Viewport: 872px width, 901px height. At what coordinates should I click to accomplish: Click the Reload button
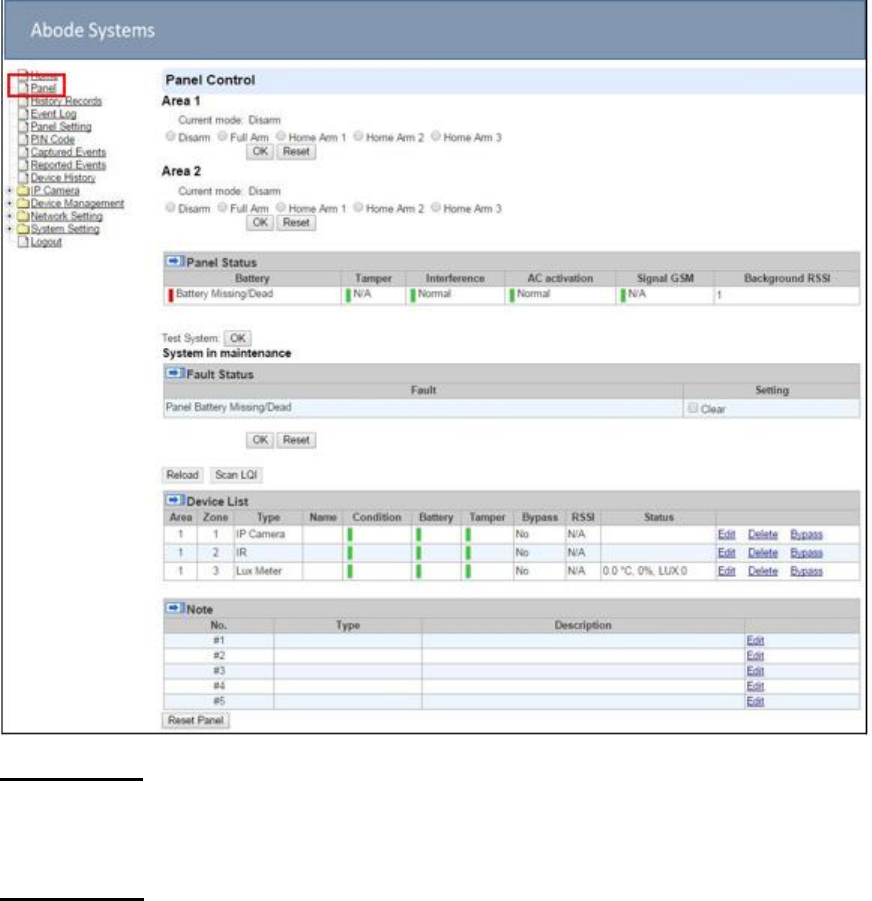tap(182, 475)
